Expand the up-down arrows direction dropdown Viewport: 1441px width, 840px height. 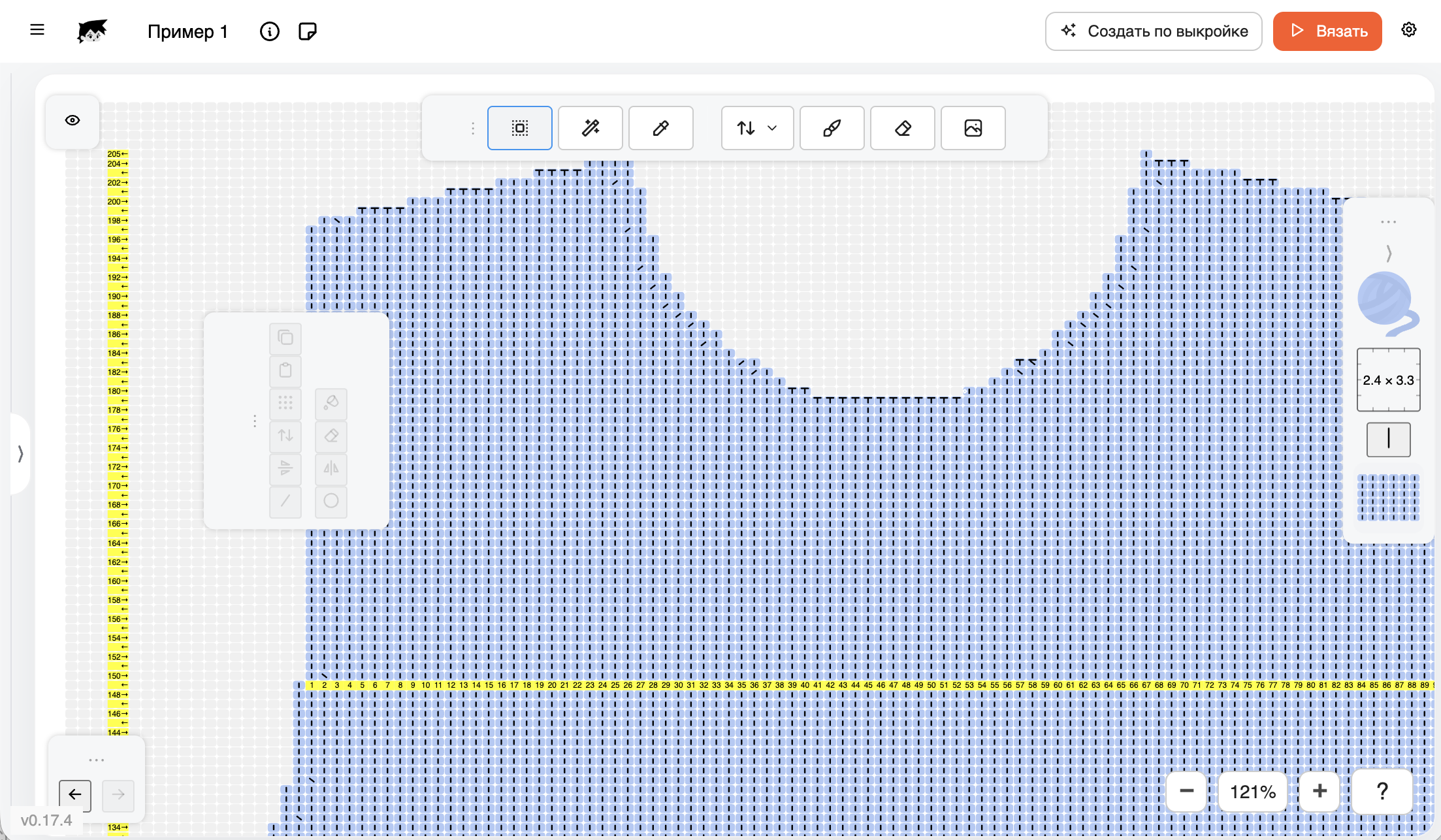tap(758, 128)
